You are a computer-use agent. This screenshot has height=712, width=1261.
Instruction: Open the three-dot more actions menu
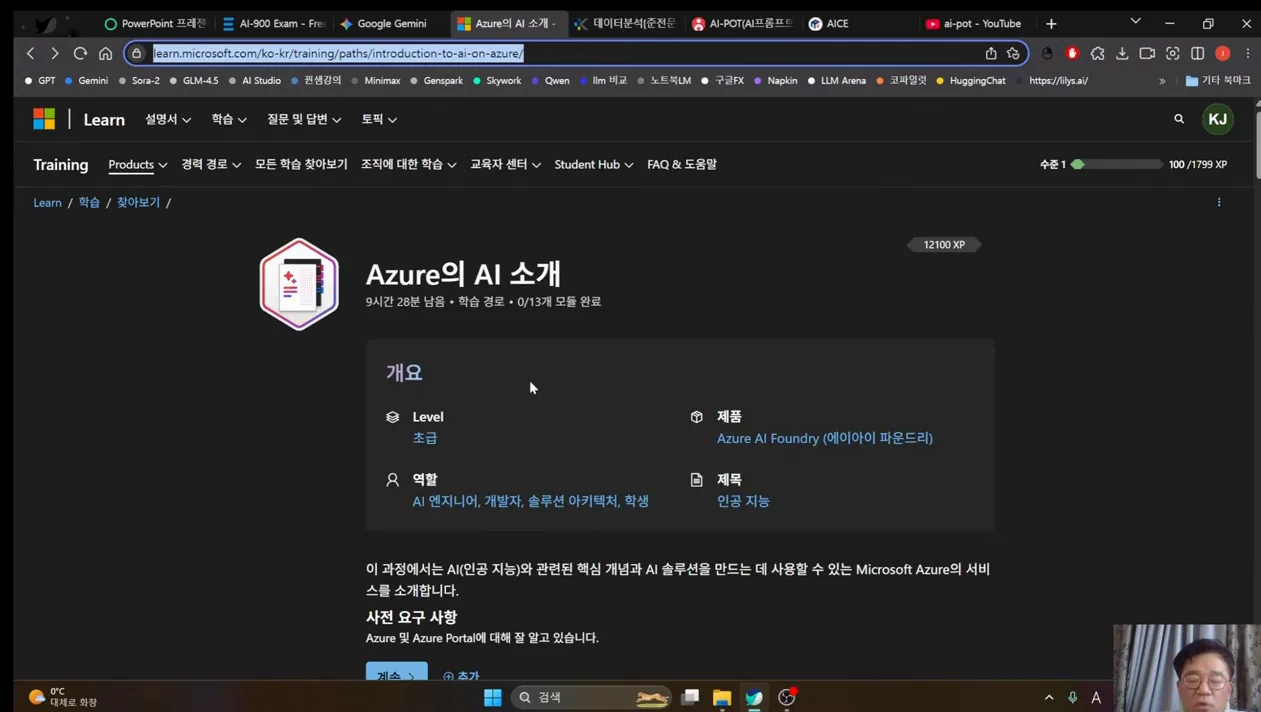click(1219, 202)
